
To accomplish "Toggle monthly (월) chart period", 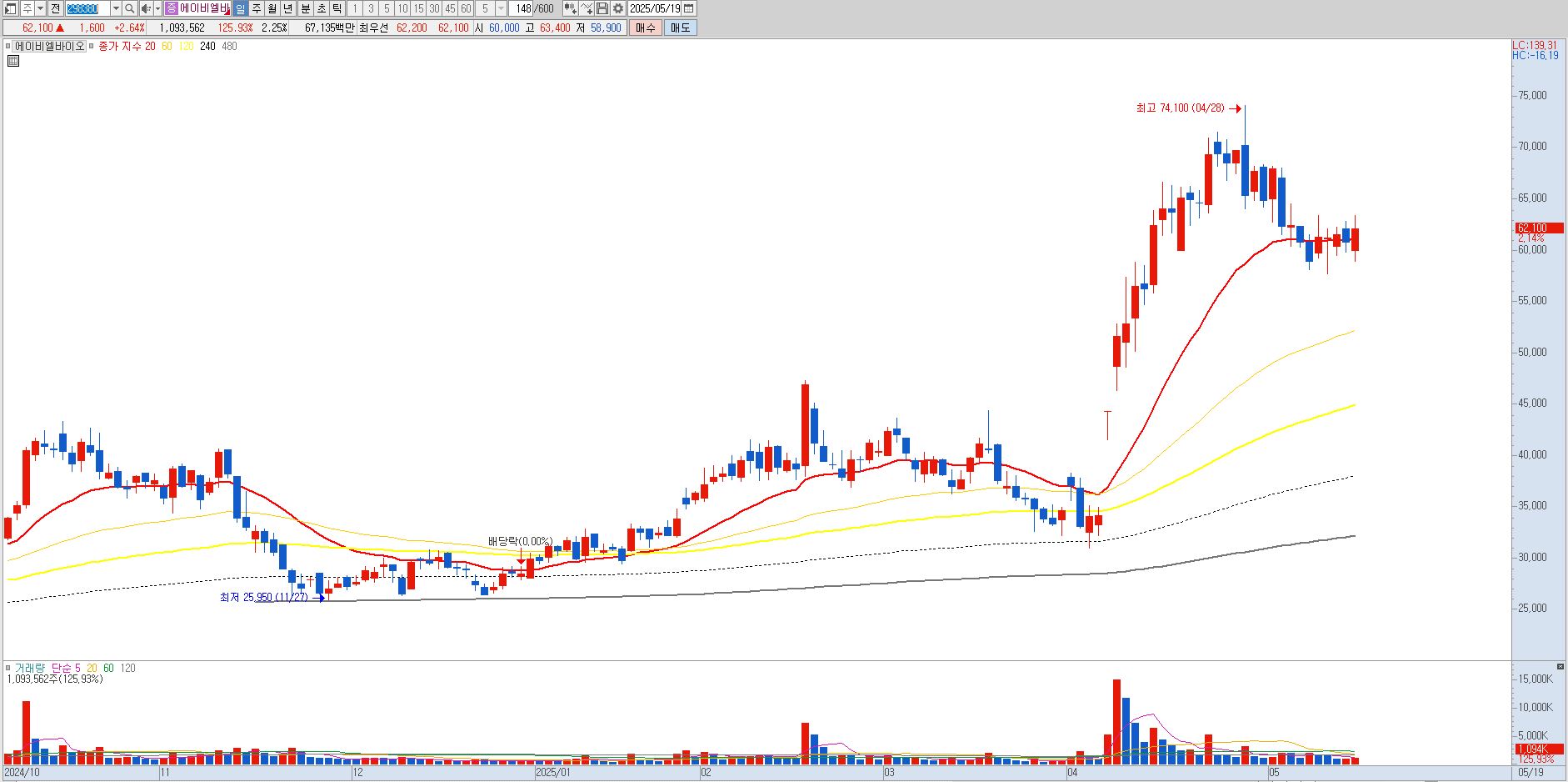I will [x=272, y=8].
